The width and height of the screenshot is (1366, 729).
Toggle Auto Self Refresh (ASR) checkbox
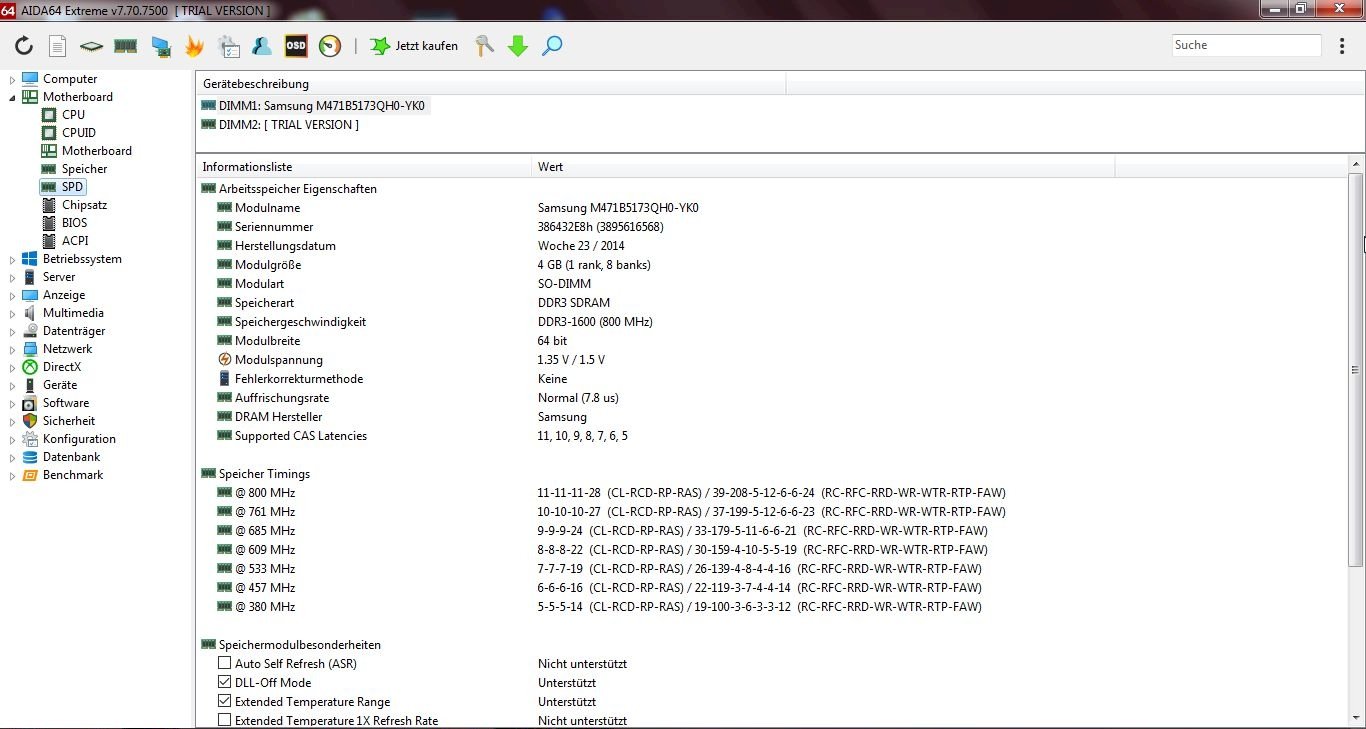[x=225, y=663]
